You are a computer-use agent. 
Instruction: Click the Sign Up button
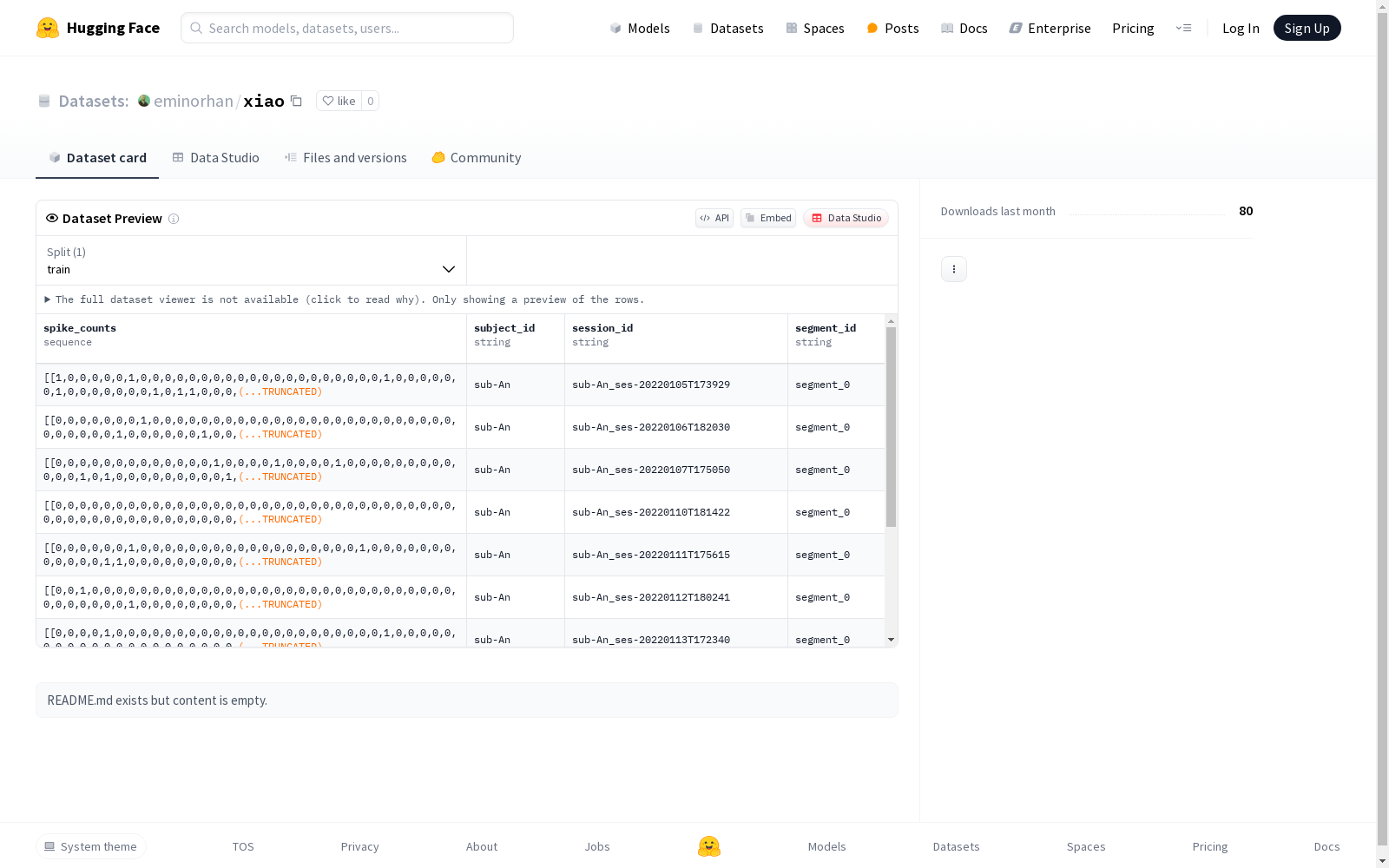[x=1307, y=28]
